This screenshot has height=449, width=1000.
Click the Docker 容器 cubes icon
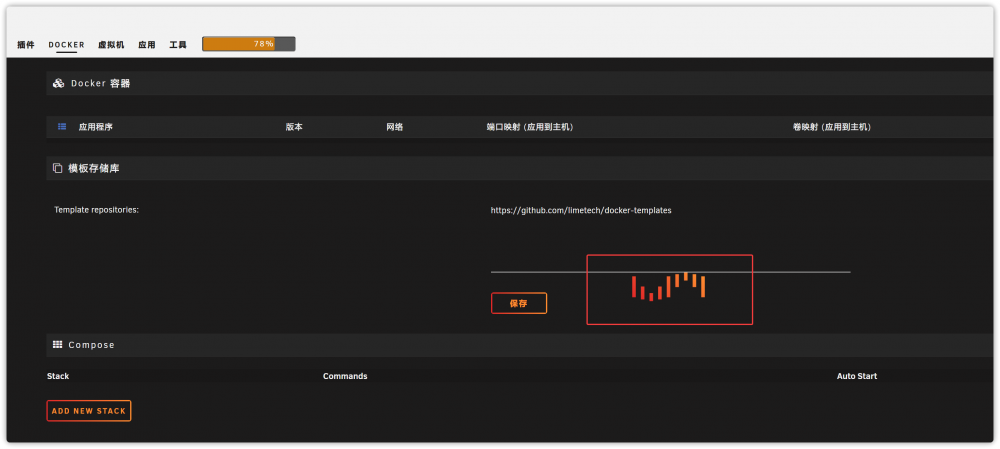tap(59, 84)
